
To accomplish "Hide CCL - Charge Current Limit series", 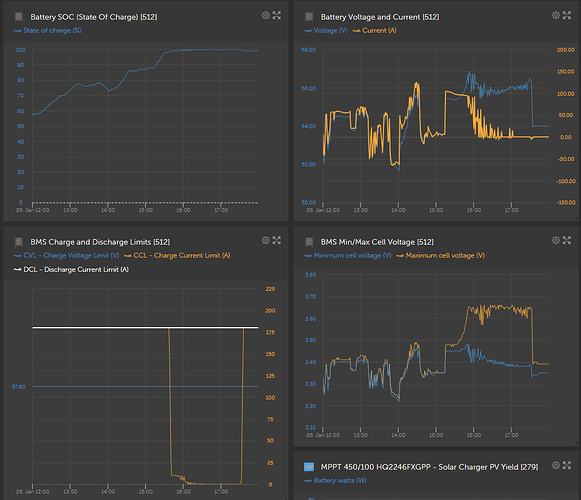I will [x=177, y=255].
